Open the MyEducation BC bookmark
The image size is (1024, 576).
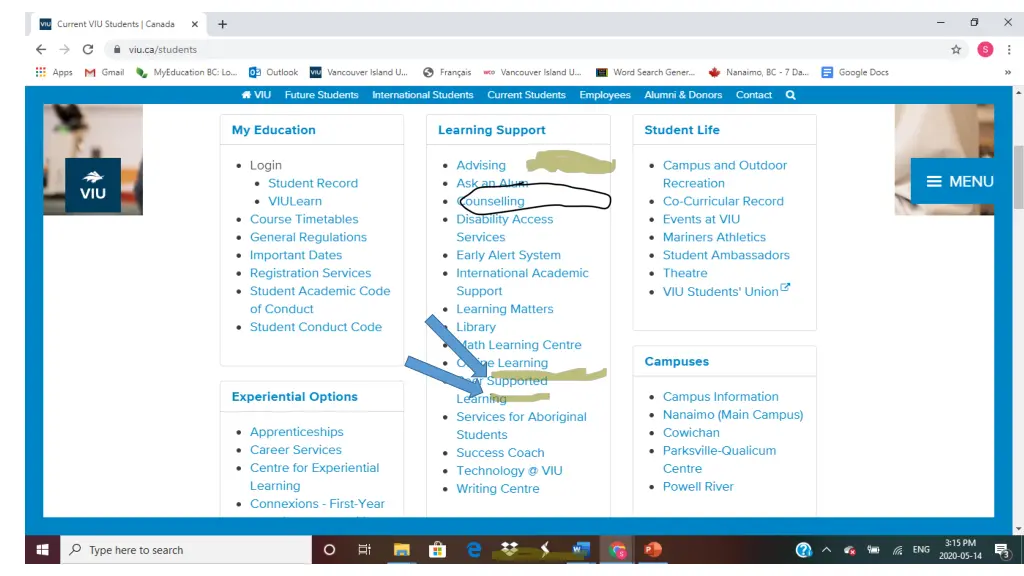(187, 72)
